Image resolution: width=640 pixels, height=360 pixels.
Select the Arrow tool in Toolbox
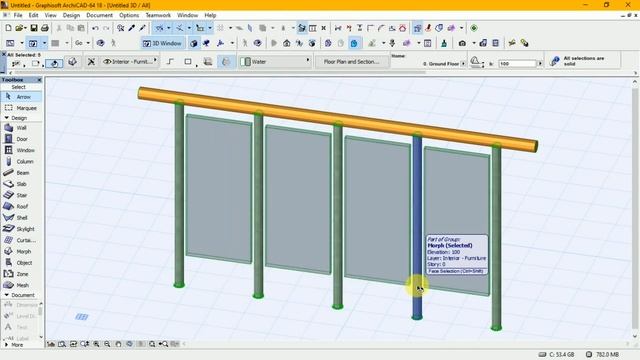[21, 97]
